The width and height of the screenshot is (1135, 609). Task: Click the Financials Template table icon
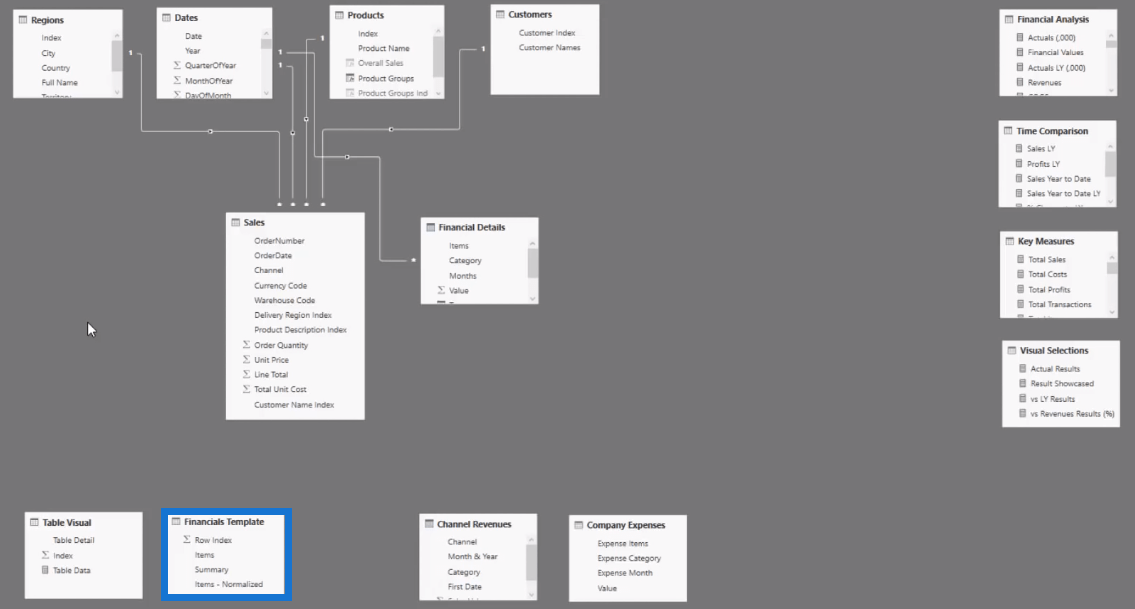point(176,521)
